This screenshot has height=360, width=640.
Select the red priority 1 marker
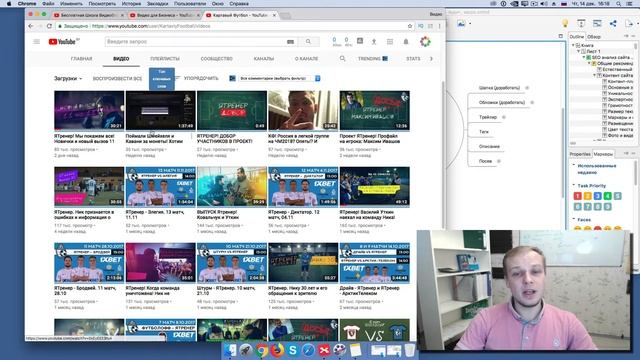(x=578, y=196)
